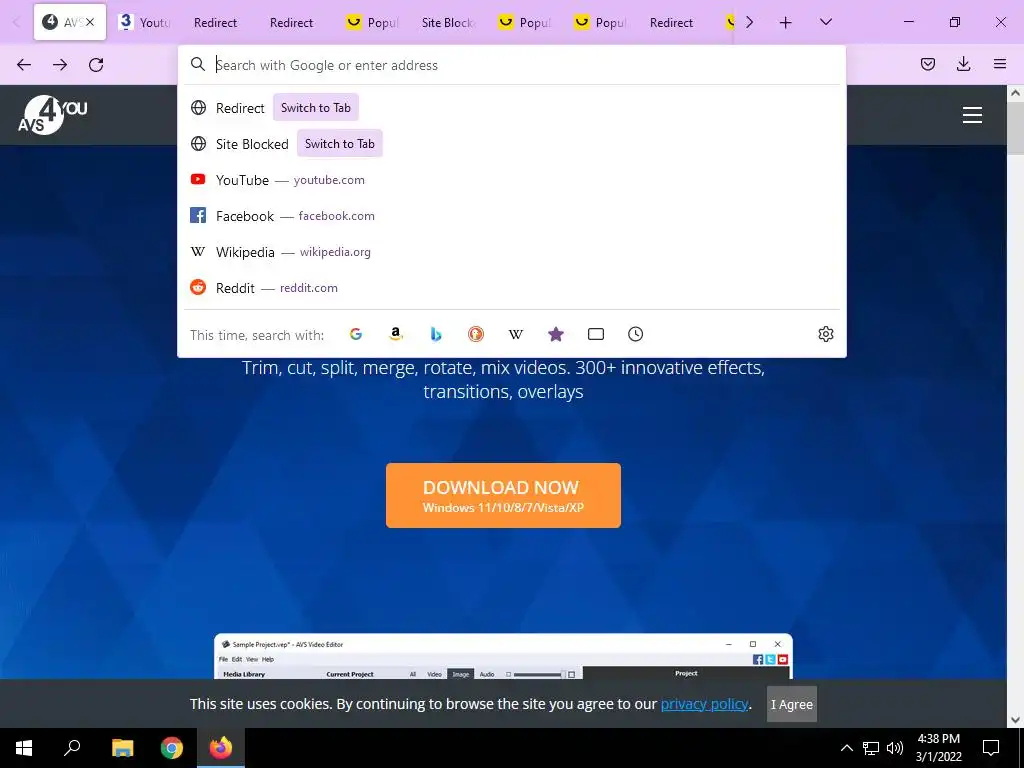Image resolution: width=1024 pixels, height=768 pixels.
Task: Open a new tab with plus button
Action: pos(786,23)
